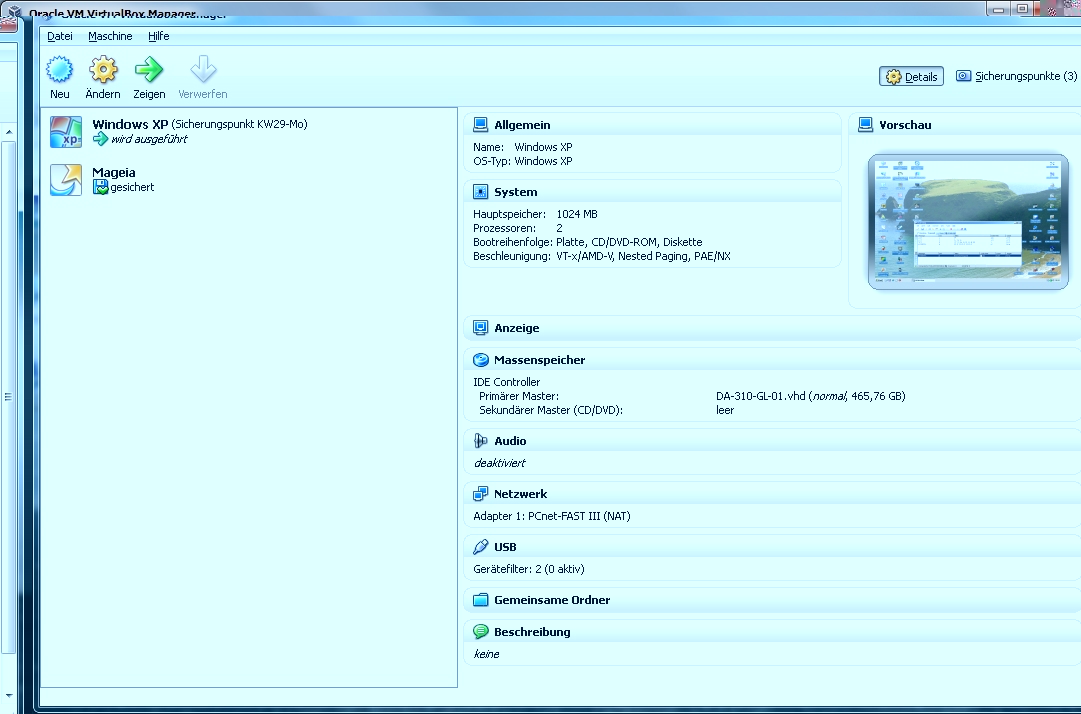This screenshot has height=714, width=1081.
Task: Click the OS-Typ Windows XP text
Action: click(523, 161)
